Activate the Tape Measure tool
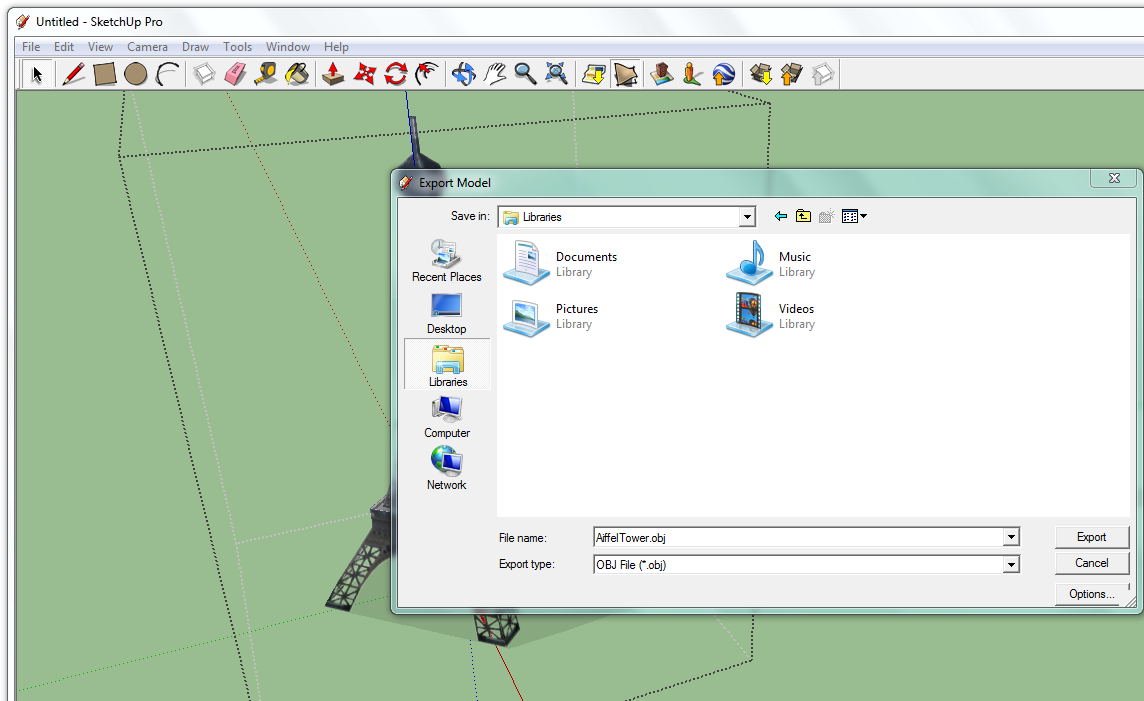The image size is (1144, 701). (266, 74)
